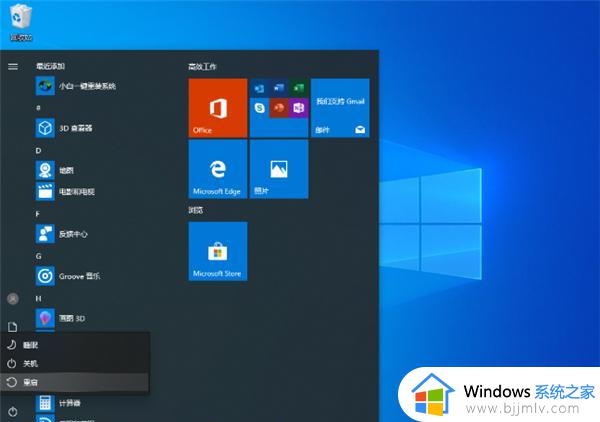Launch Groove 音乐 app
The width and height of the screenshot is (600, 422).
tap(68, 276)
